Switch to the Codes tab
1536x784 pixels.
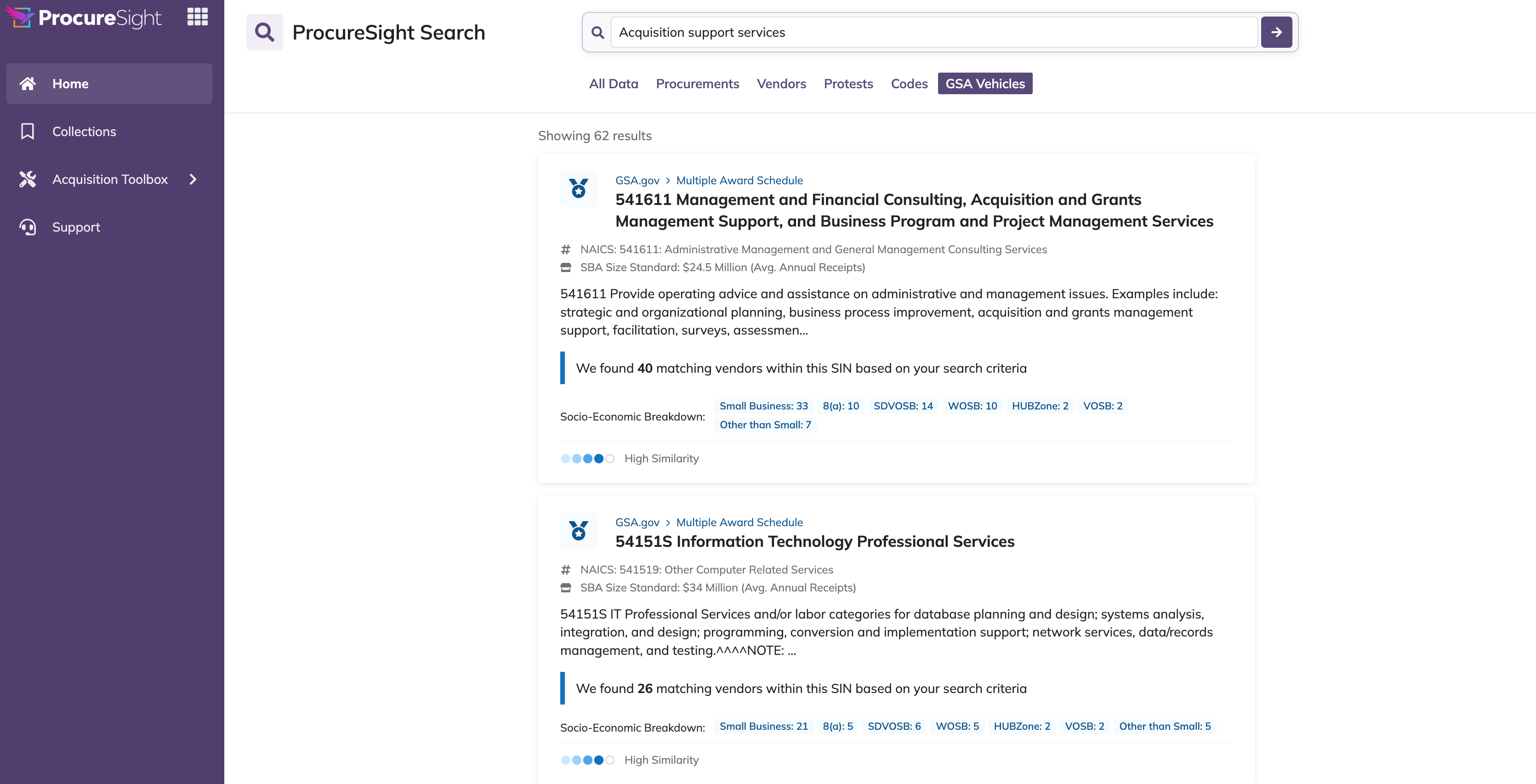[x=909, y=84]
